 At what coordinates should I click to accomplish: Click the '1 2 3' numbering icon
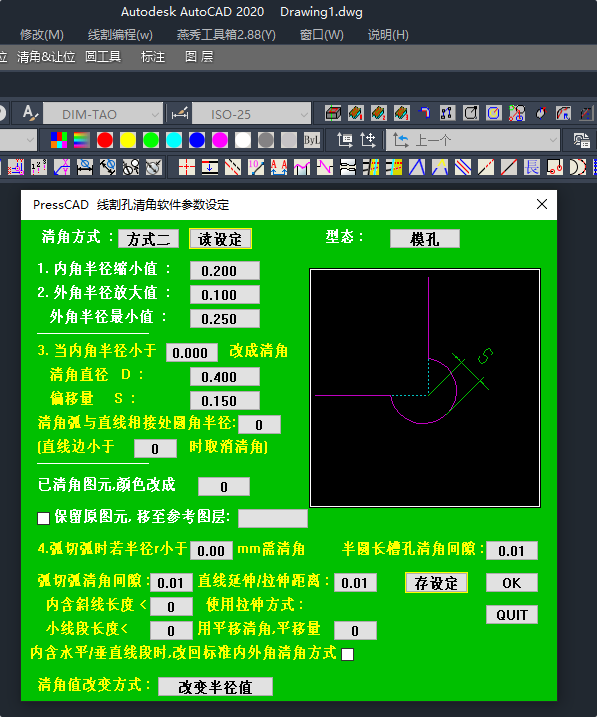(39, 167)
